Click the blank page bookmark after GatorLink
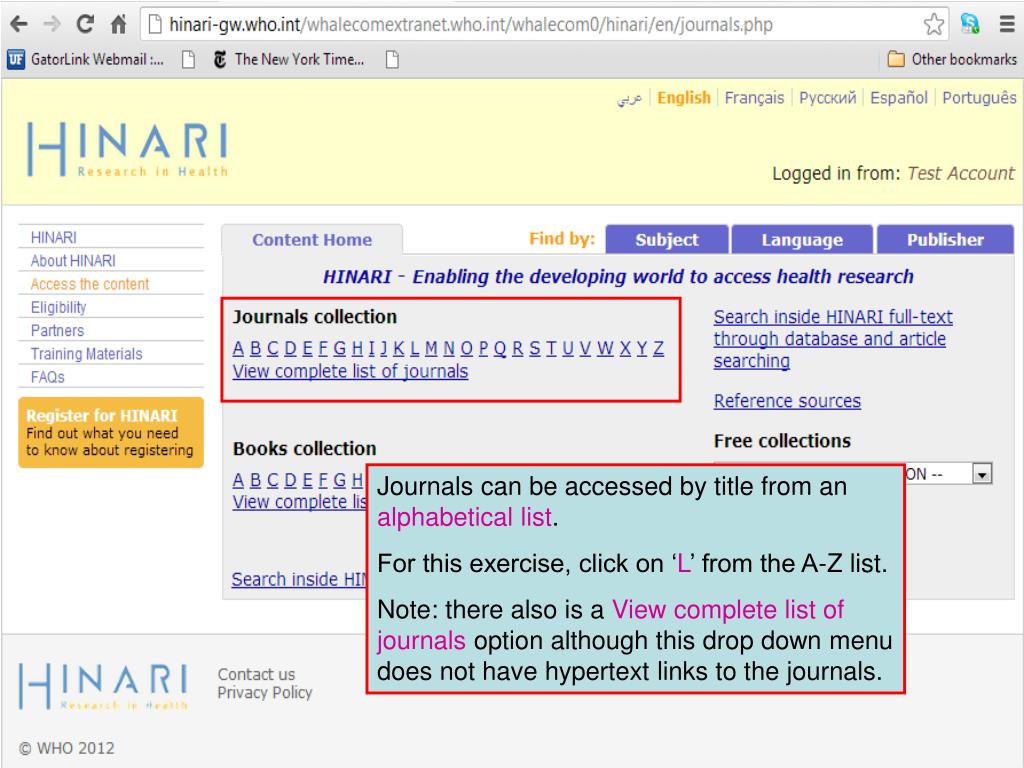 coord(188,59)
